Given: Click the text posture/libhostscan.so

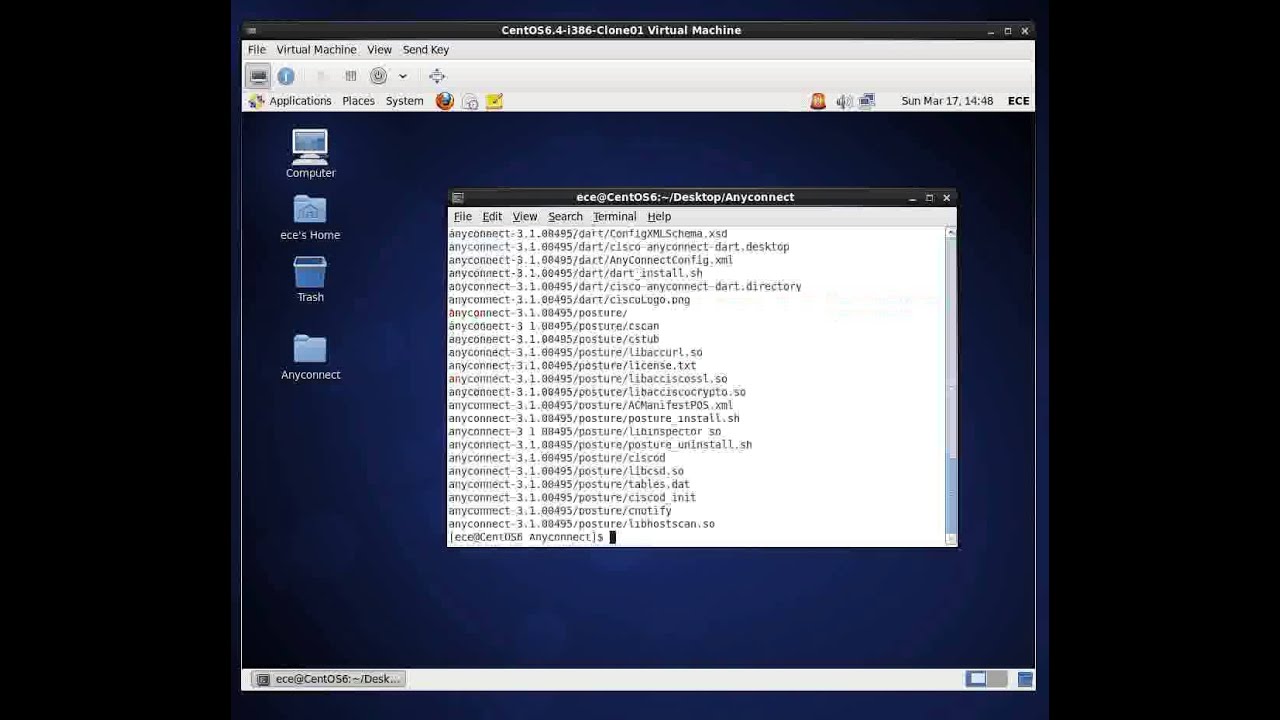Looking at the screenshot, I should tap(646, 524).
